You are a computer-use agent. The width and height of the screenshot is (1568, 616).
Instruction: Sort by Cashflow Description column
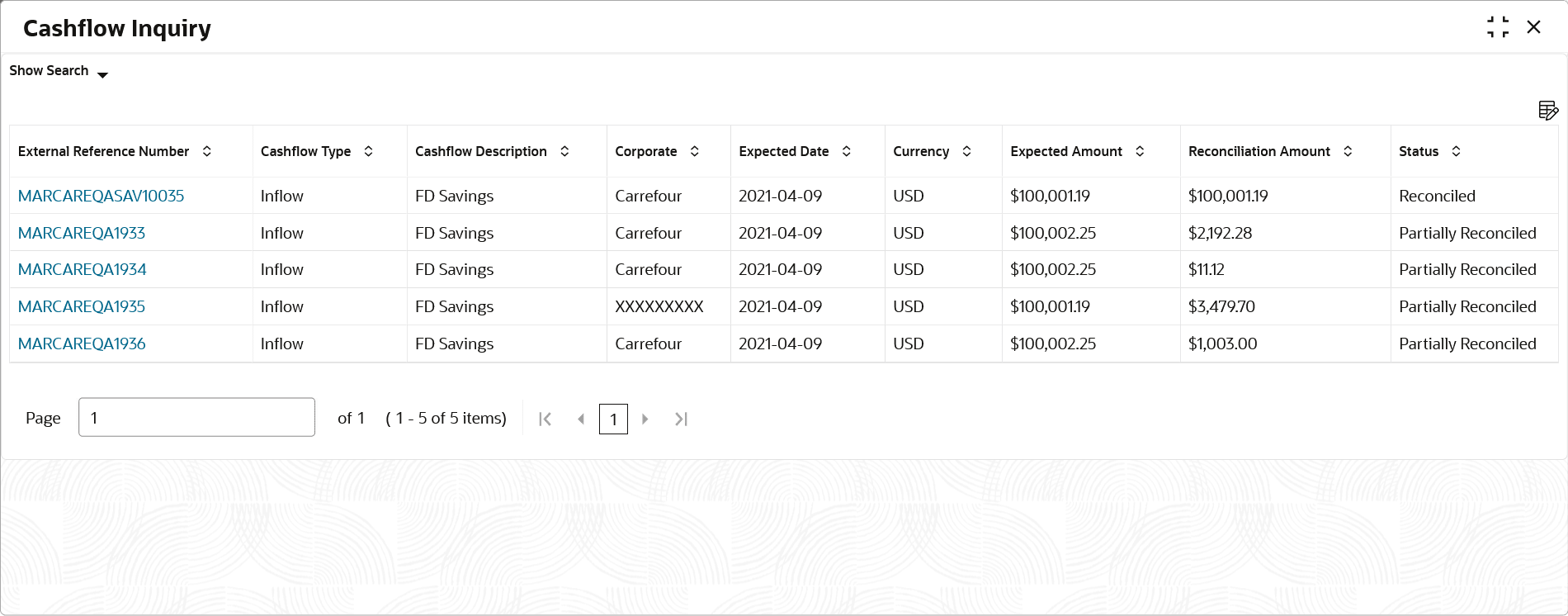pos(564,151)
